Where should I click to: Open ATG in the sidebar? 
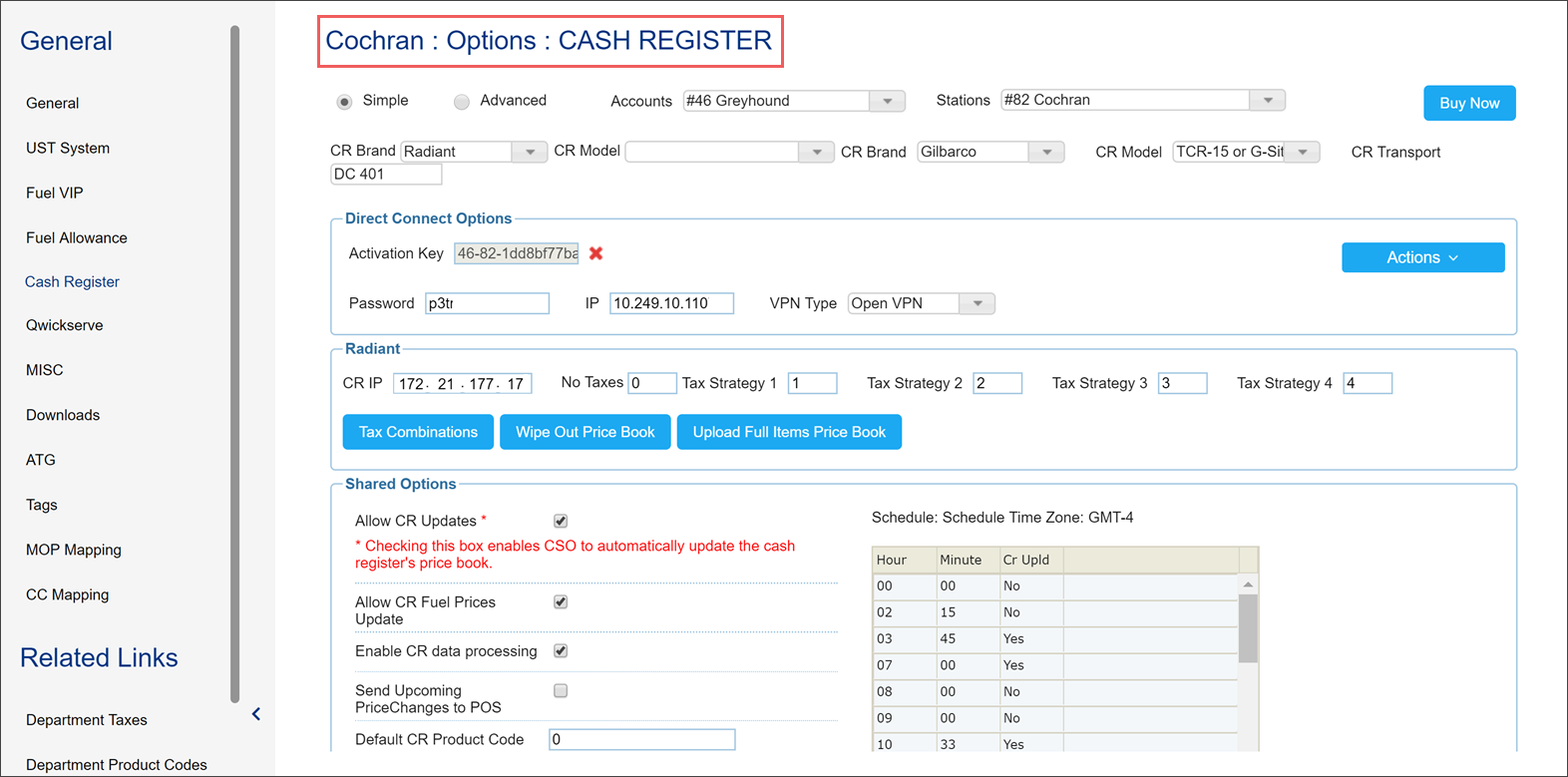[41, 460]
